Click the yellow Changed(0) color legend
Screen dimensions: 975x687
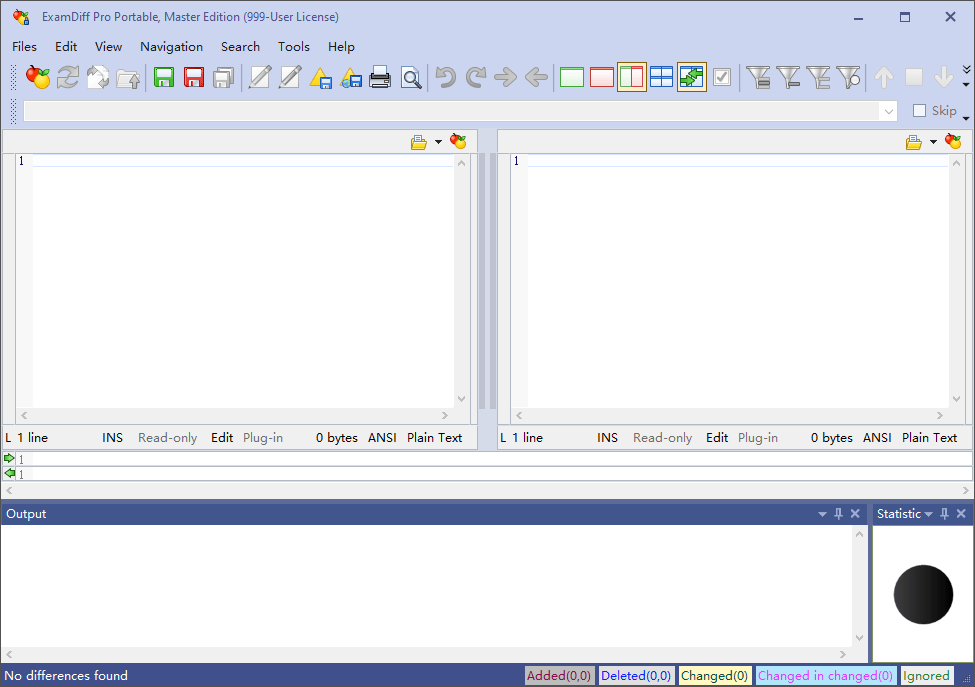coord(714,676)
